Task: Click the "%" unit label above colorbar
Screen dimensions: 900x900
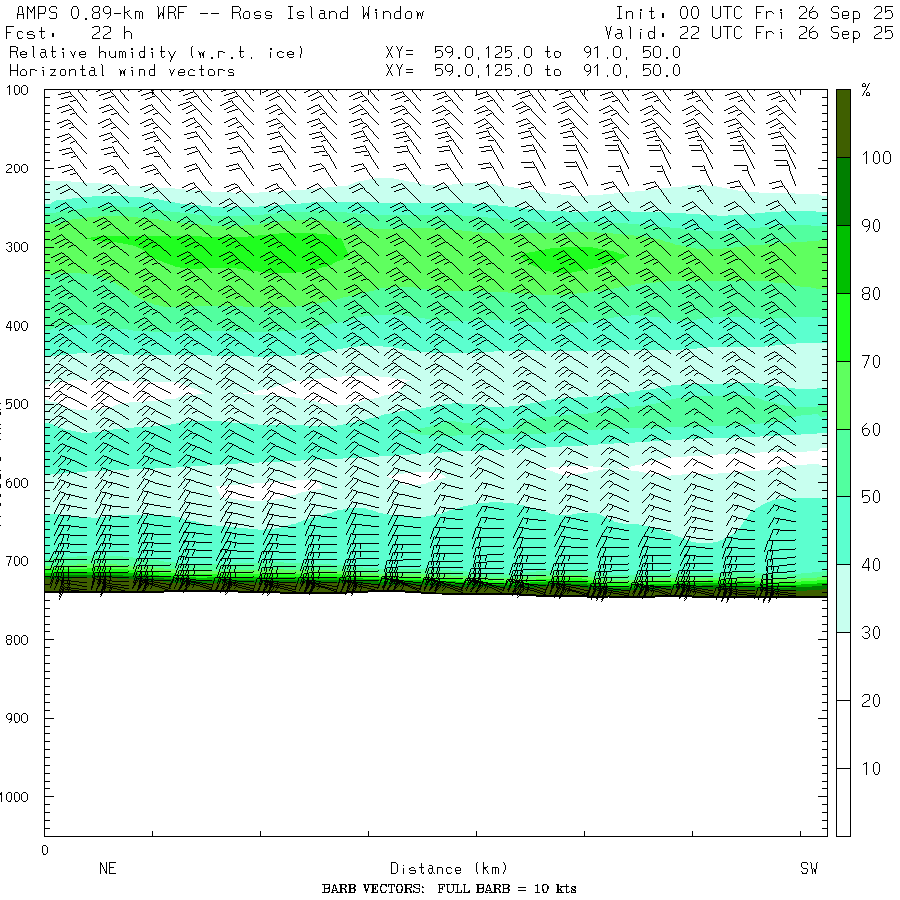Action: pyautogui.click(x=866, y=90)
